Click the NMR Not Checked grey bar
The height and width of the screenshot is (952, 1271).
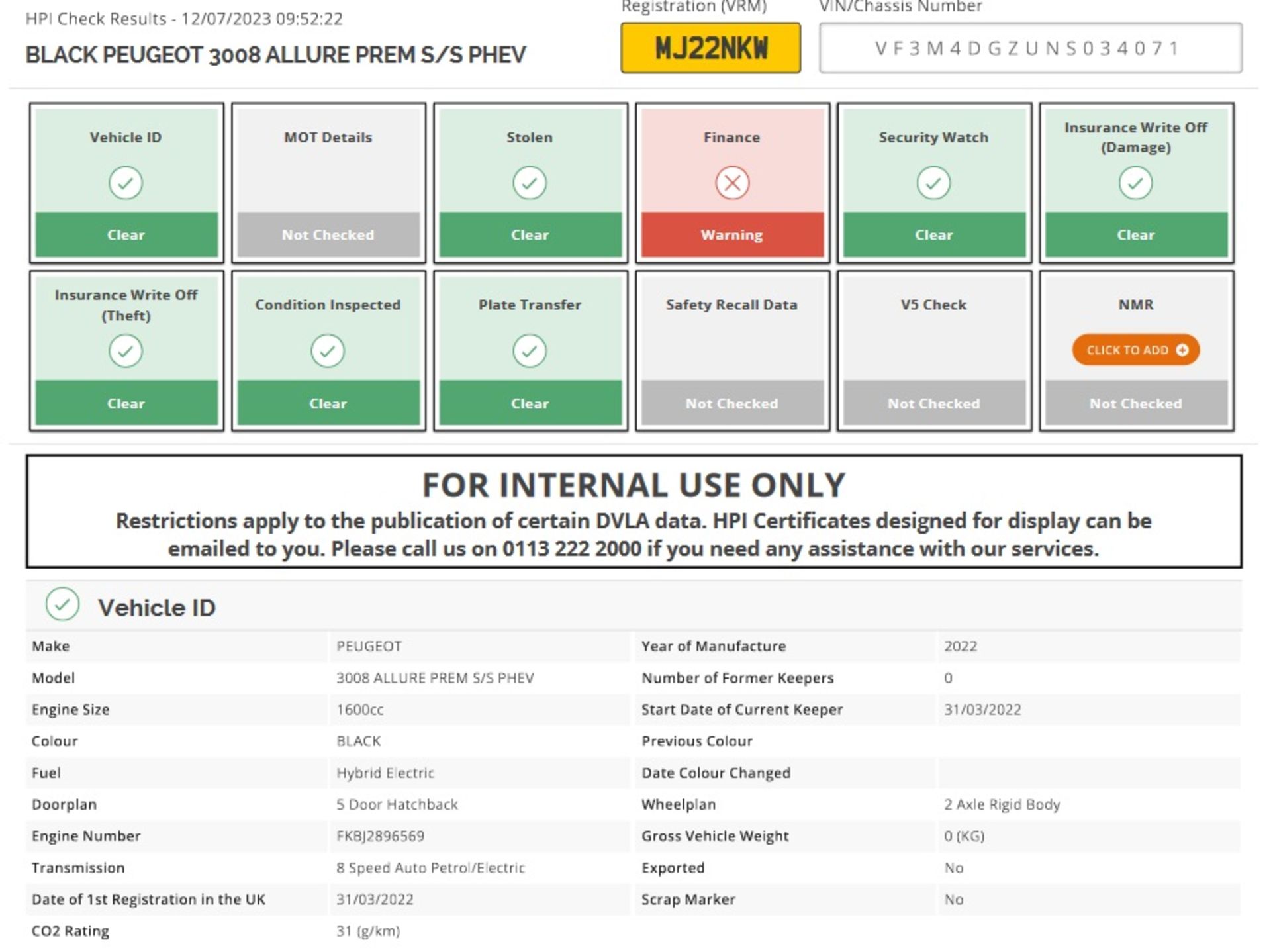point(1136,403)
